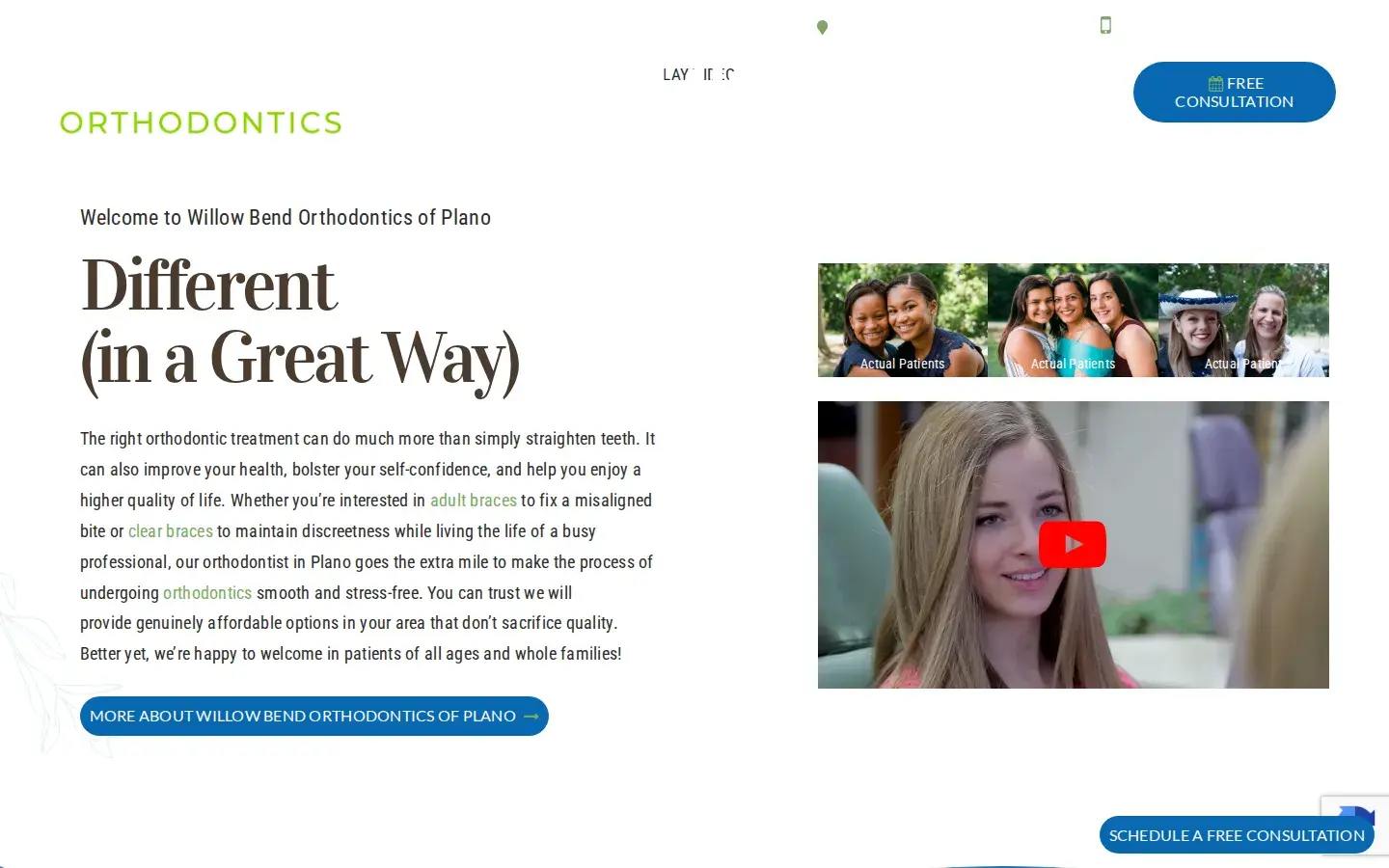Follow the 'orthodontics' text link
Viewport: 1389px width, 868px height.
pyautogui.click(x=207, y=593)
